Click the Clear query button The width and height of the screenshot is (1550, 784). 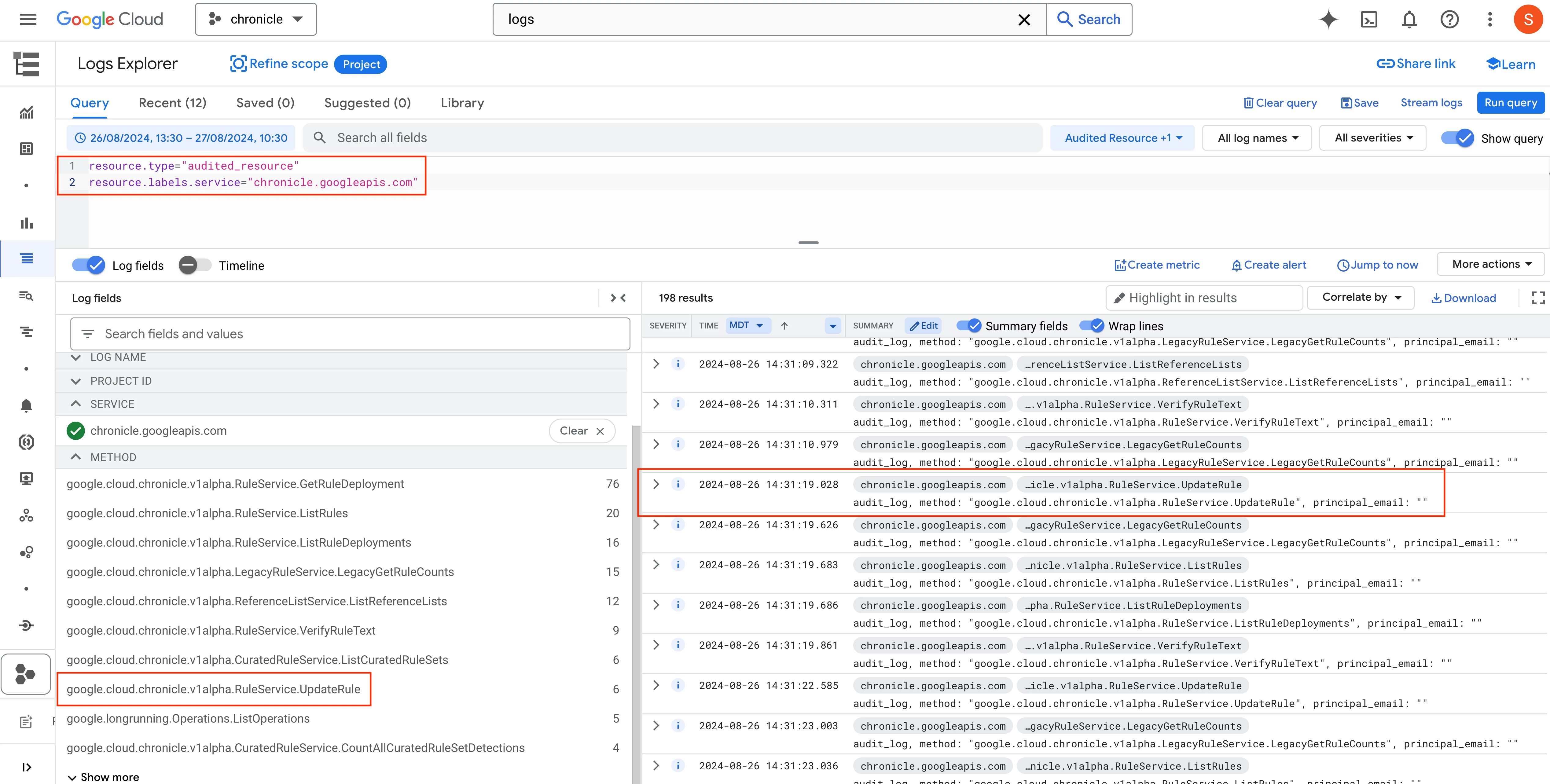[x=1280, y=103]
